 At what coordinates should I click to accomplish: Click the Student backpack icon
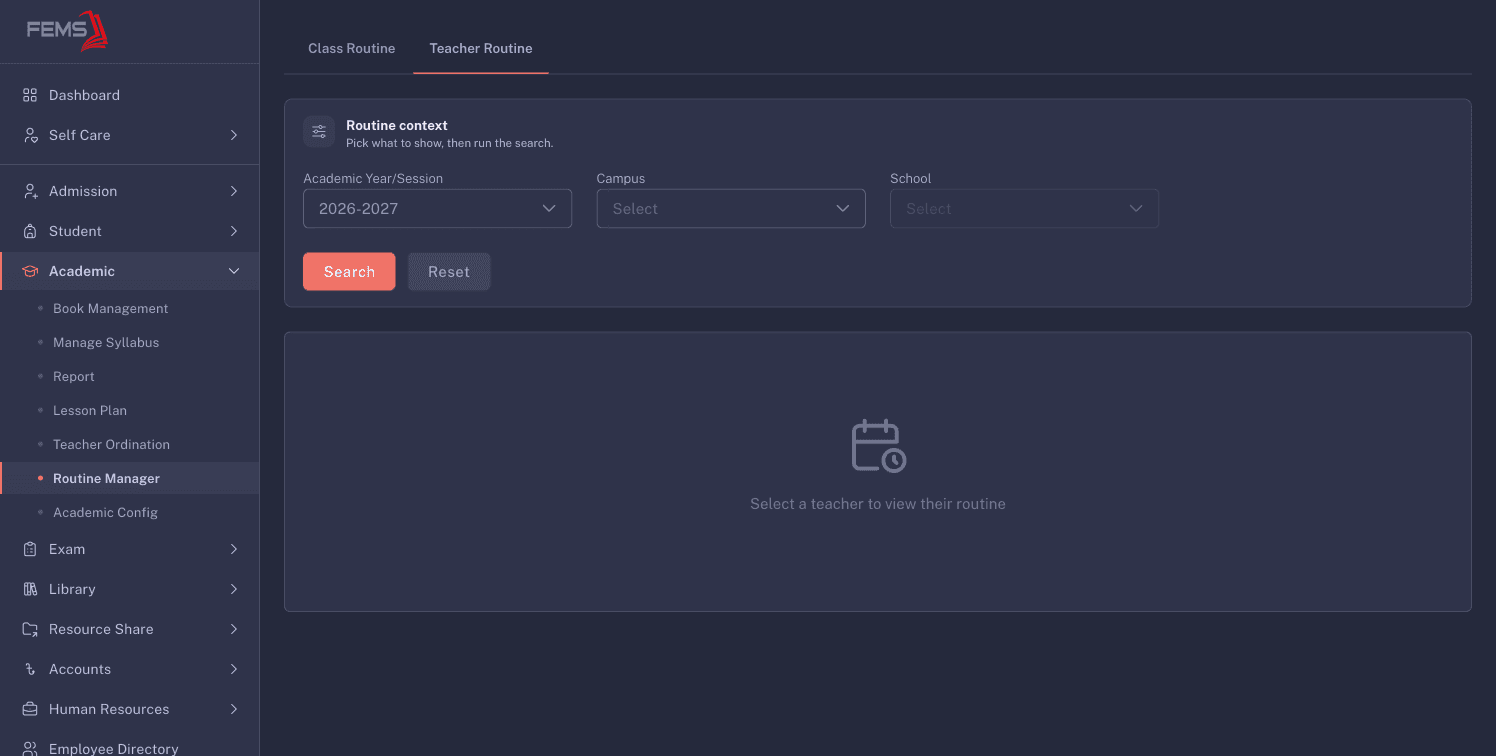click(30, 231)
